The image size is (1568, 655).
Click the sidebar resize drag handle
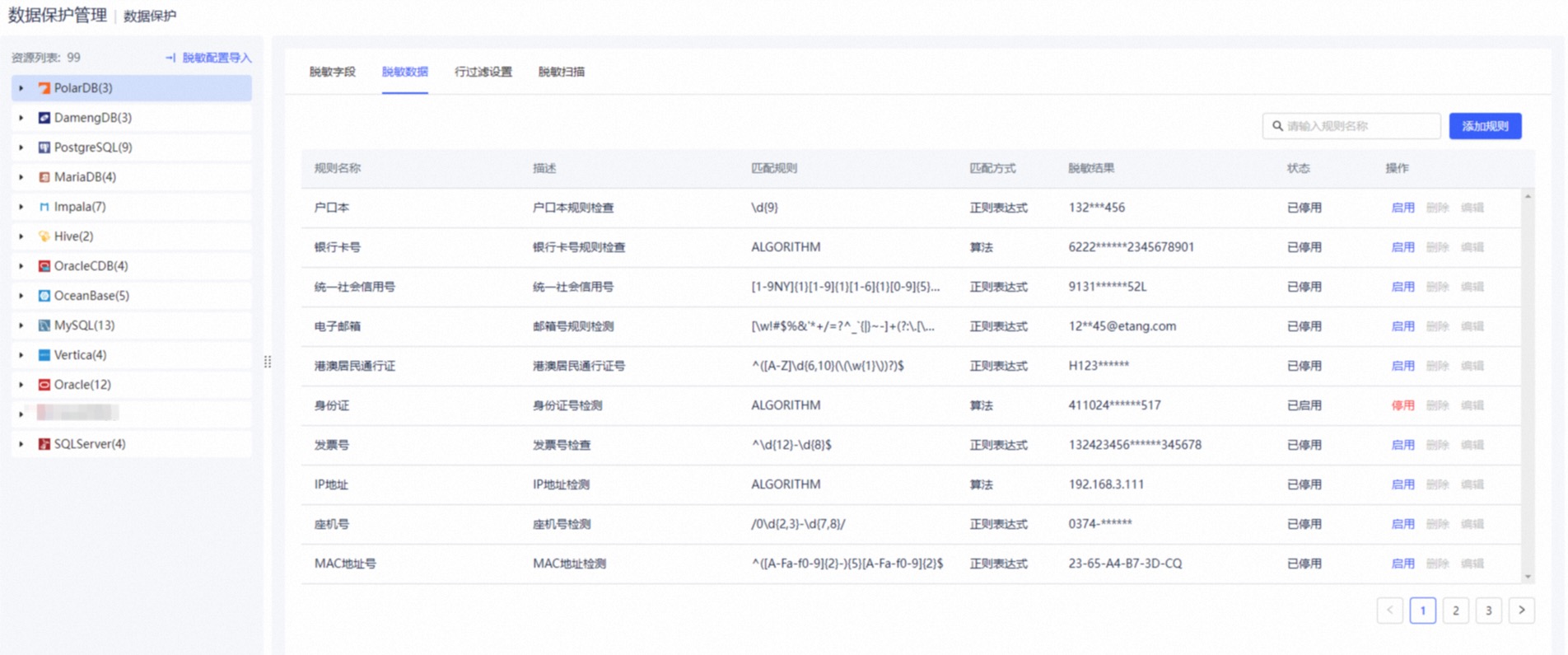click(268, 362)
